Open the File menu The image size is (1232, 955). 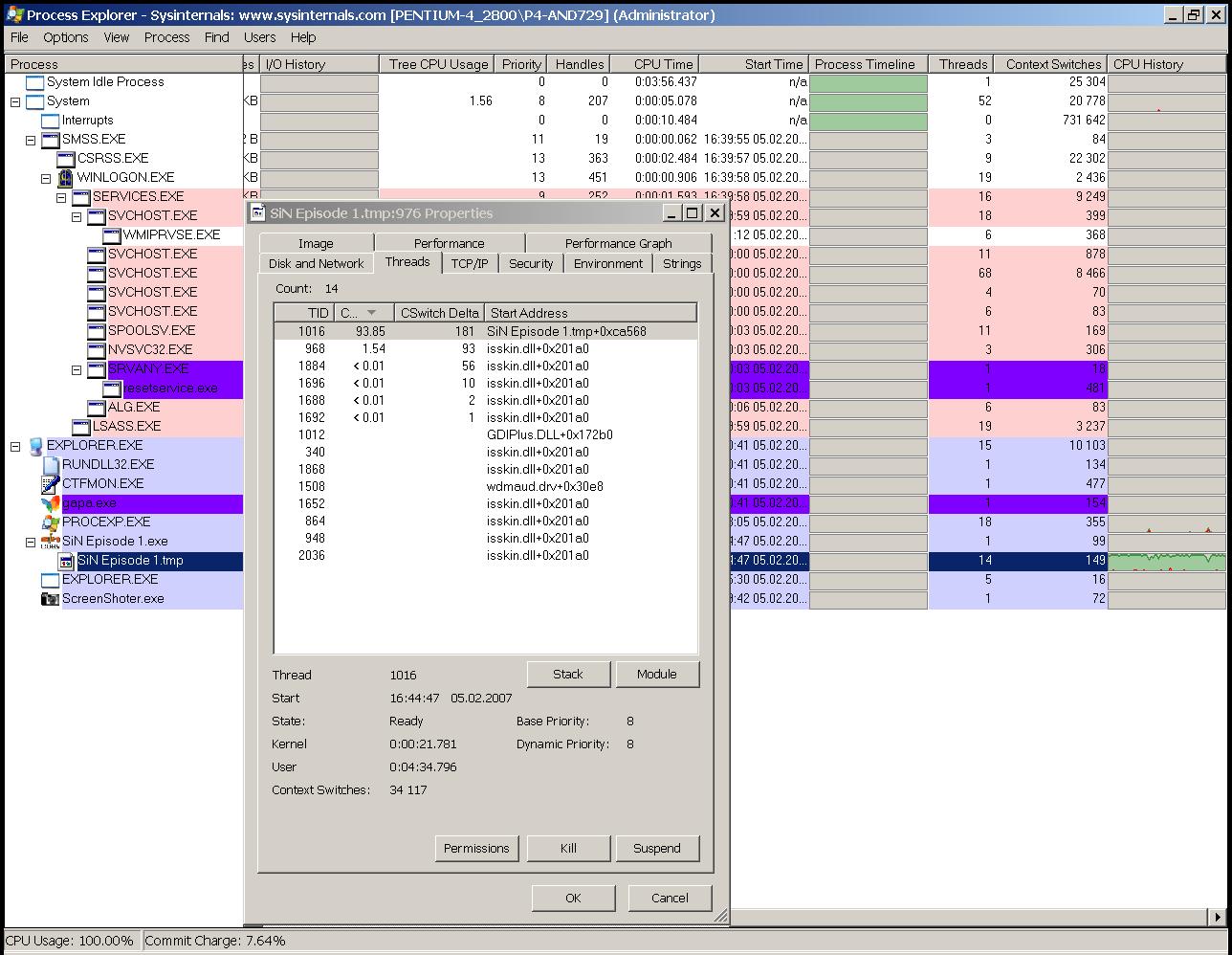(x=19, y=37)
